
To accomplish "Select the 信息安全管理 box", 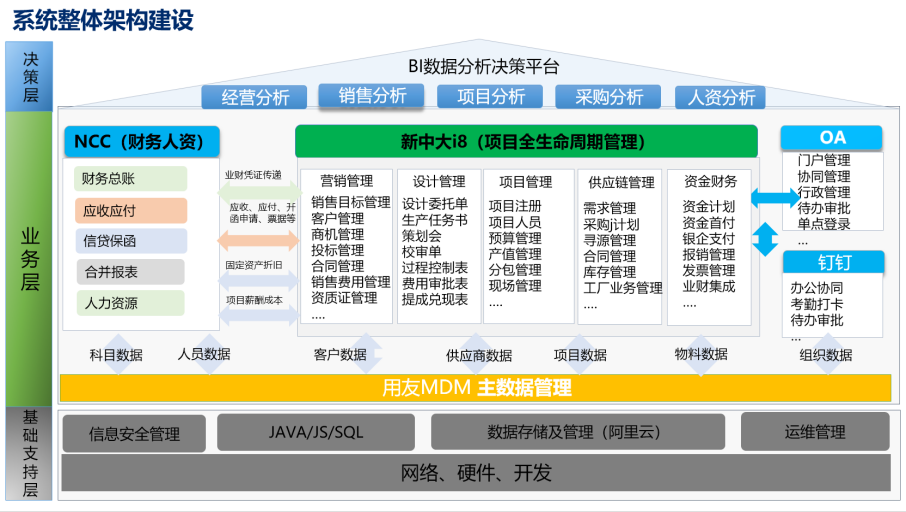I will click(134, 434).
